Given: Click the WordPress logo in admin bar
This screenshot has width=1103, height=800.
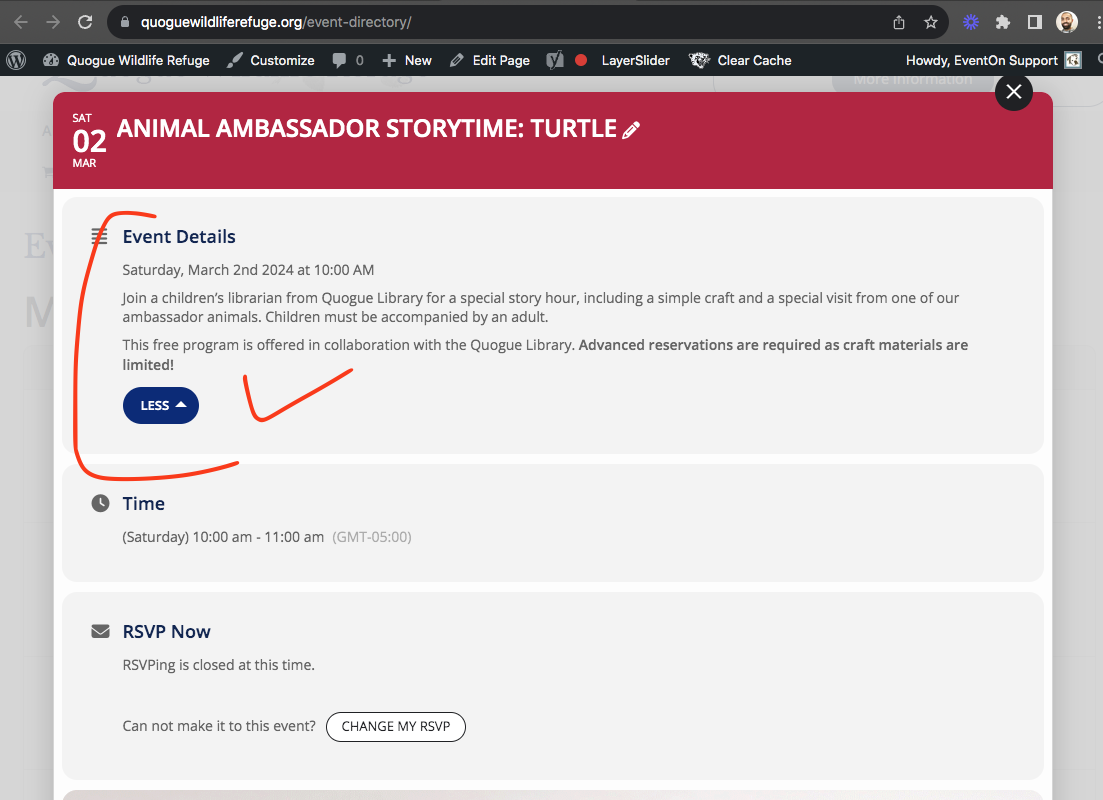Looking at the screenshot, I should click(x=15, y=61).
